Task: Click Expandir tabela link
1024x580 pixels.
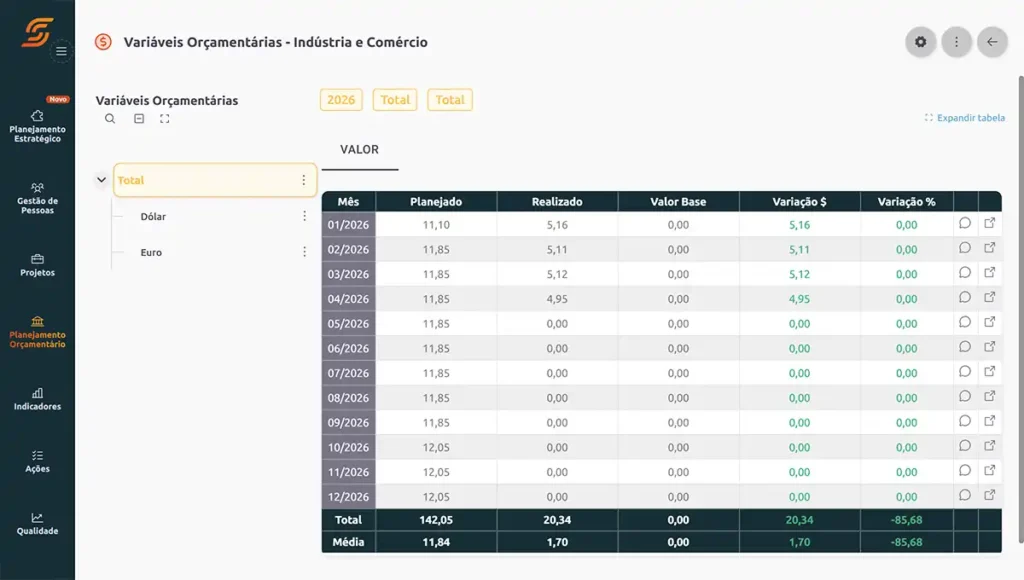Action: pyautogui.click(x=965, y=118)
